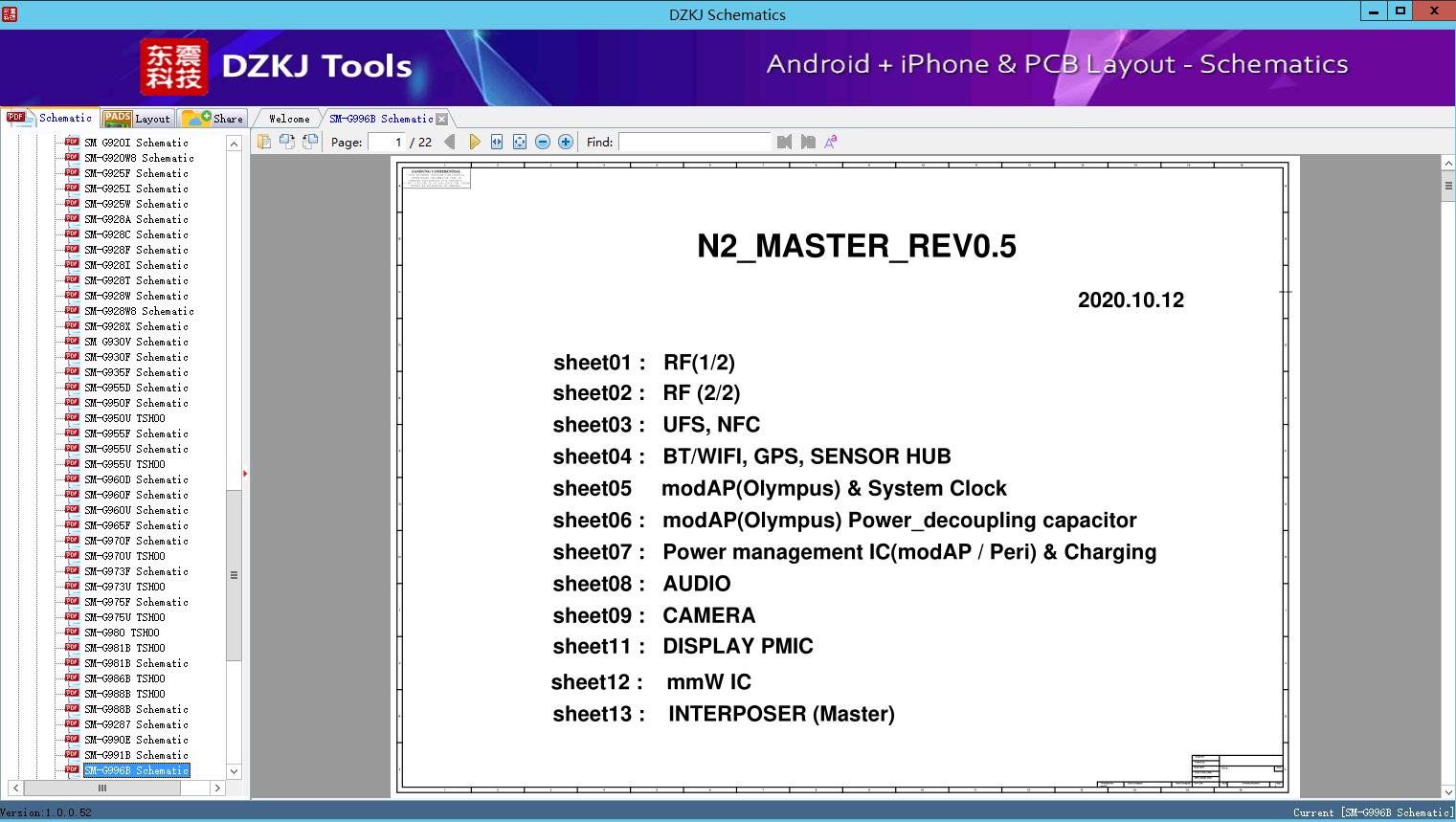The height and width of the screenshot is (822, 1456).
Task: Open SM-G975U TSH00
Action: [124, 617]
